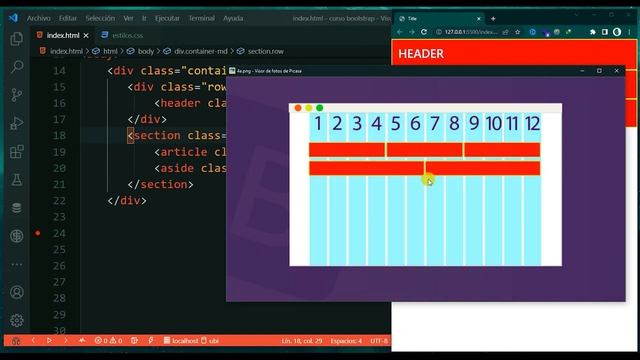Open a new tab in Chrome
Viewport: 640px width, 360px height.
pyautogui.click(x=493, y=18)
